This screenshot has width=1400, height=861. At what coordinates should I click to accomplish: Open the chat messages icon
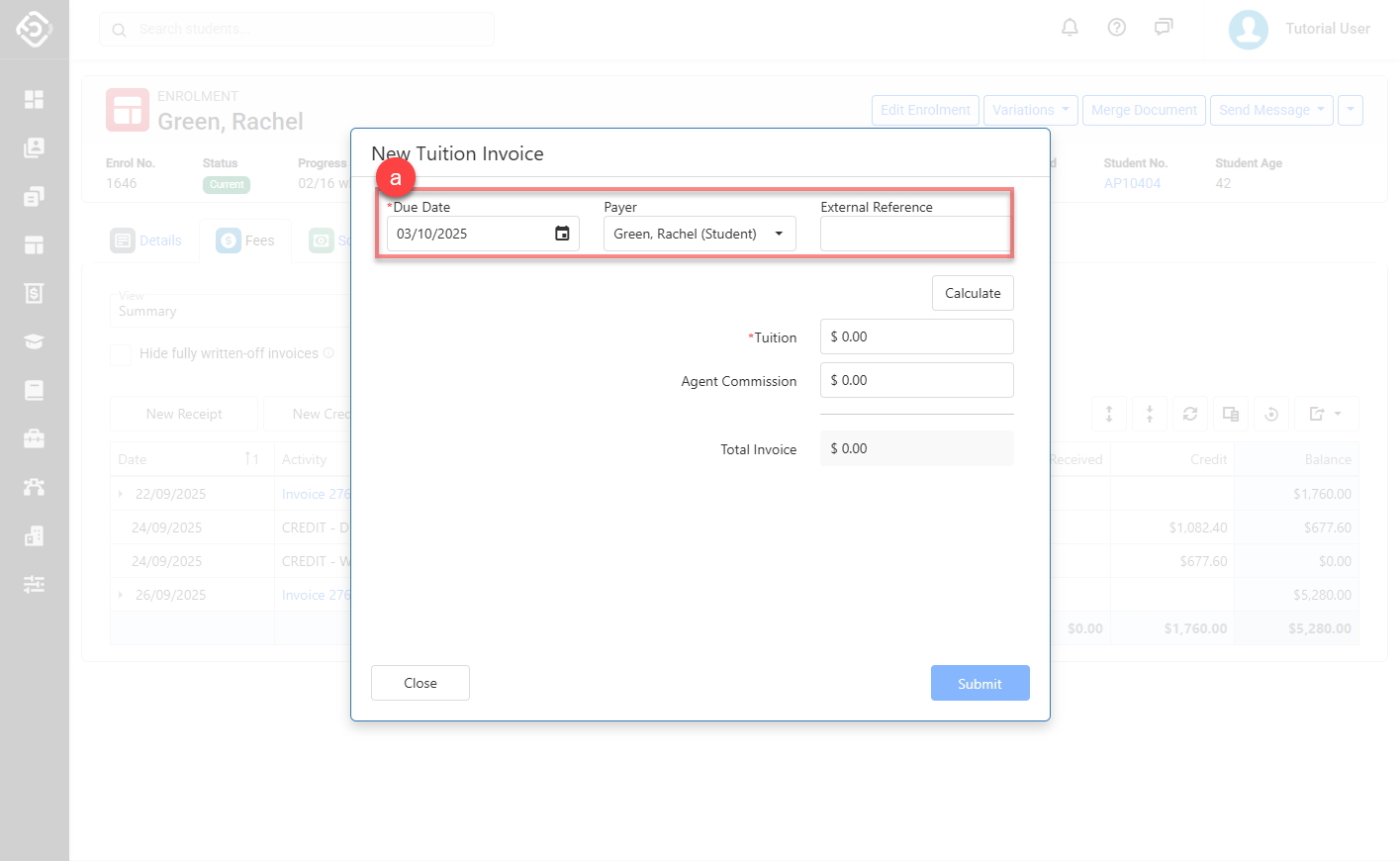(x=1164, y=28)
